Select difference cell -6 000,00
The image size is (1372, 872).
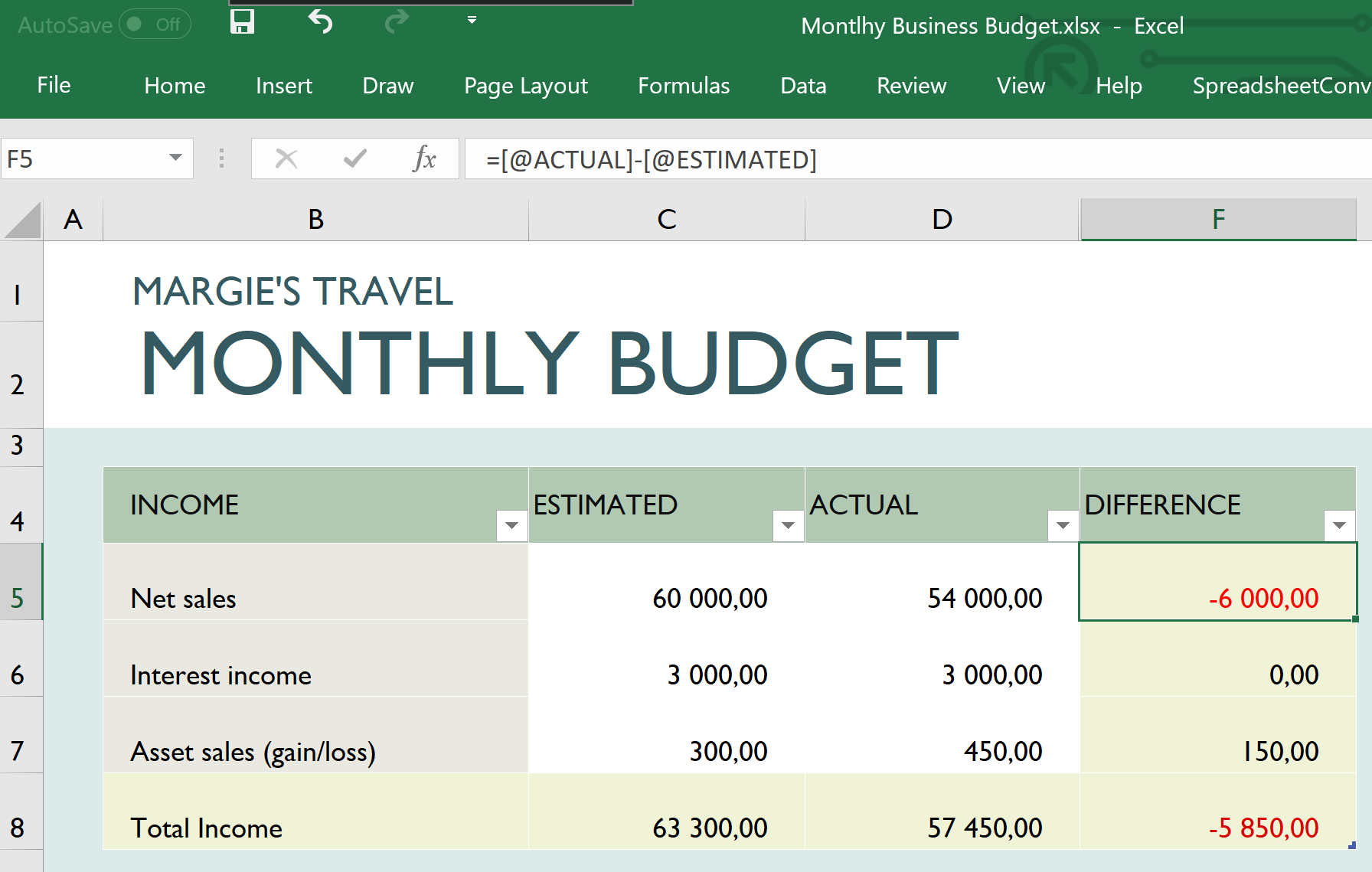point(1218,582)
